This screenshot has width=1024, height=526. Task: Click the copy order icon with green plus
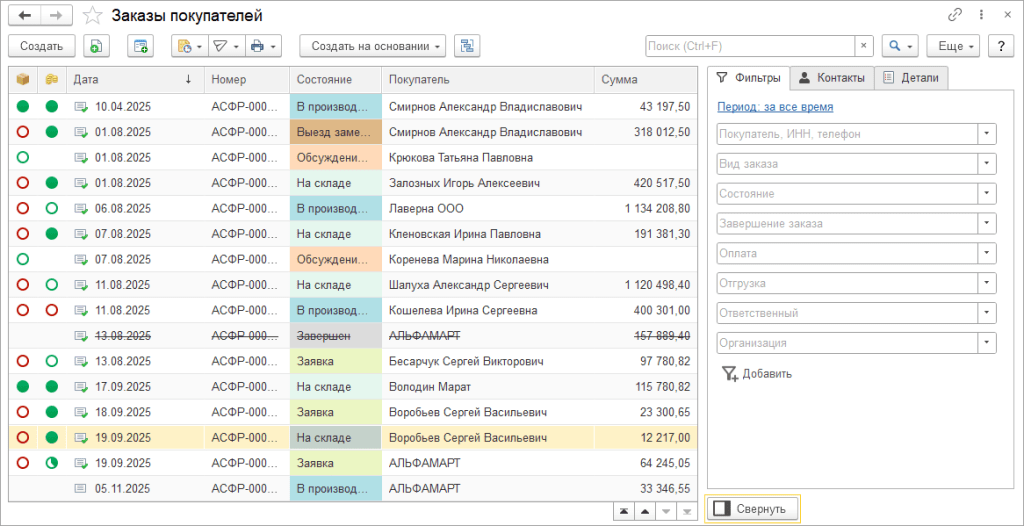[96, 46]
